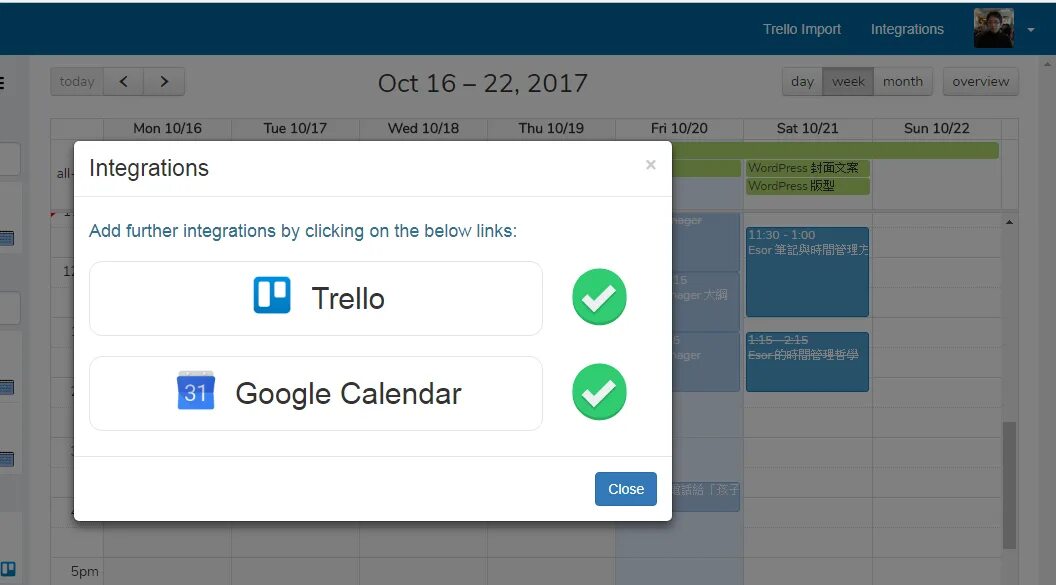Open the overview view
1056x585 pixels.
pos(980,82)
